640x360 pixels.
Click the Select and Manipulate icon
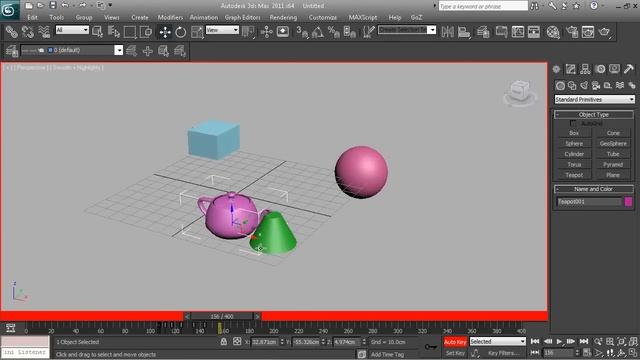267,31
